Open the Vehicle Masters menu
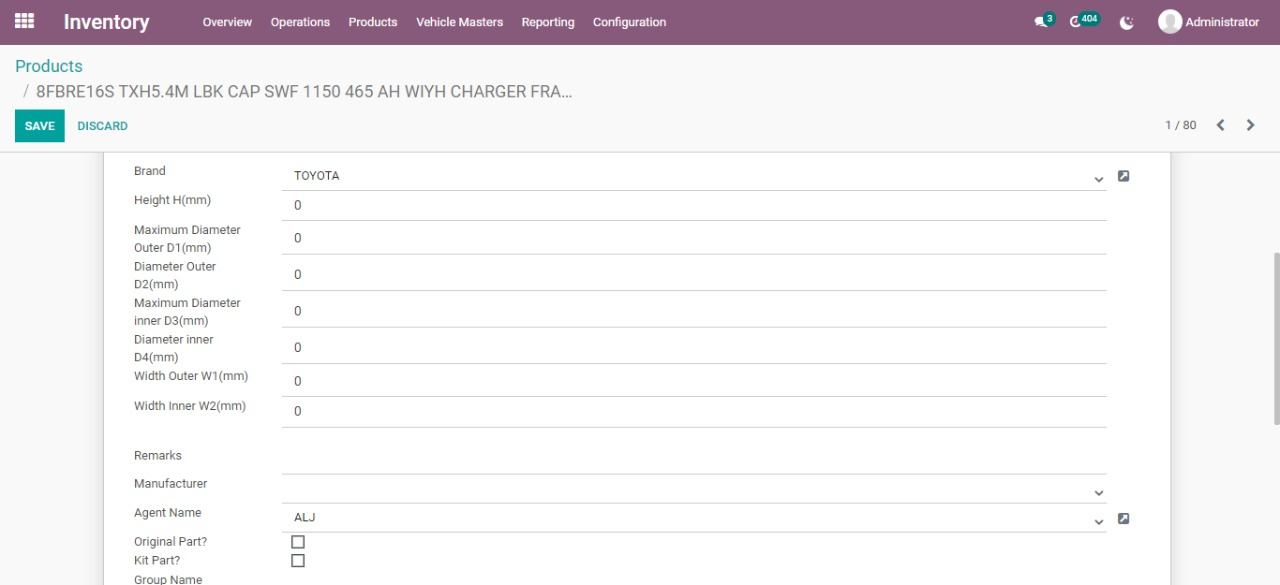 click(x=459, y=22)
